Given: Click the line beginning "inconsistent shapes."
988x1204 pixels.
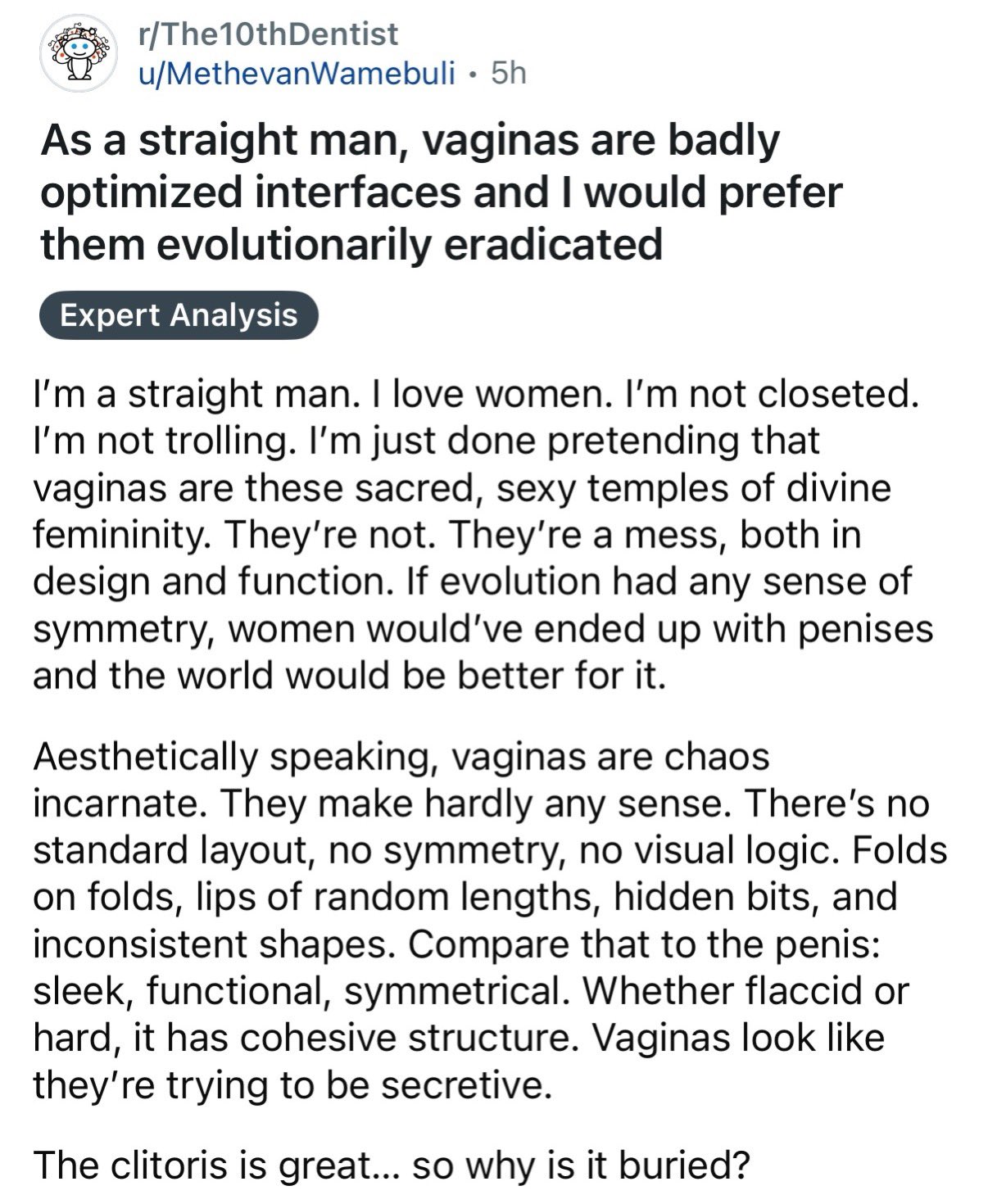Looking at the screenshot, I should [x=457, y=944].
